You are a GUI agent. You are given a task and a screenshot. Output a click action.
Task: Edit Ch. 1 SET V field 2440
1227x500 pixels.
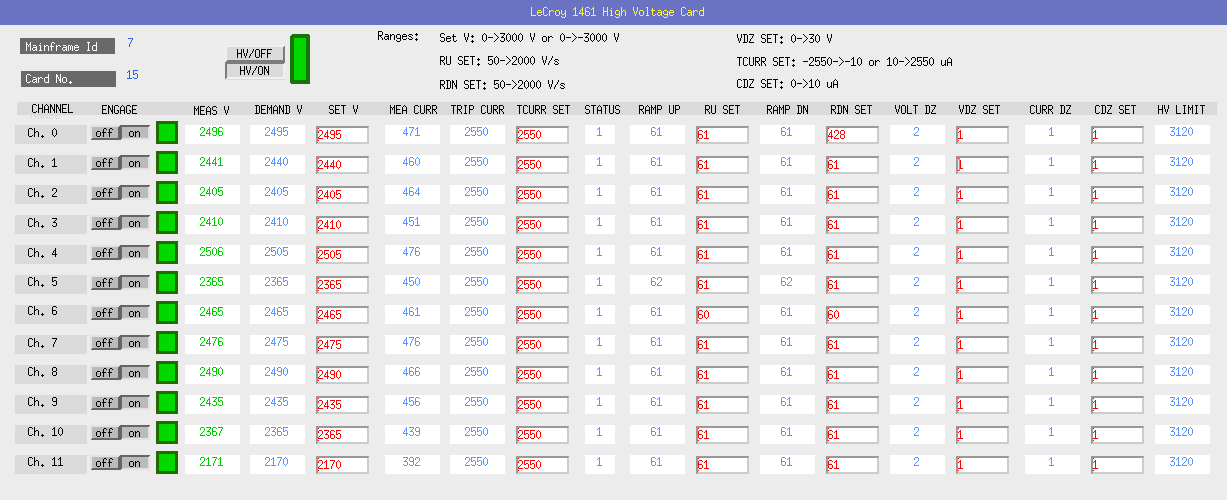(x=342, y=164)
